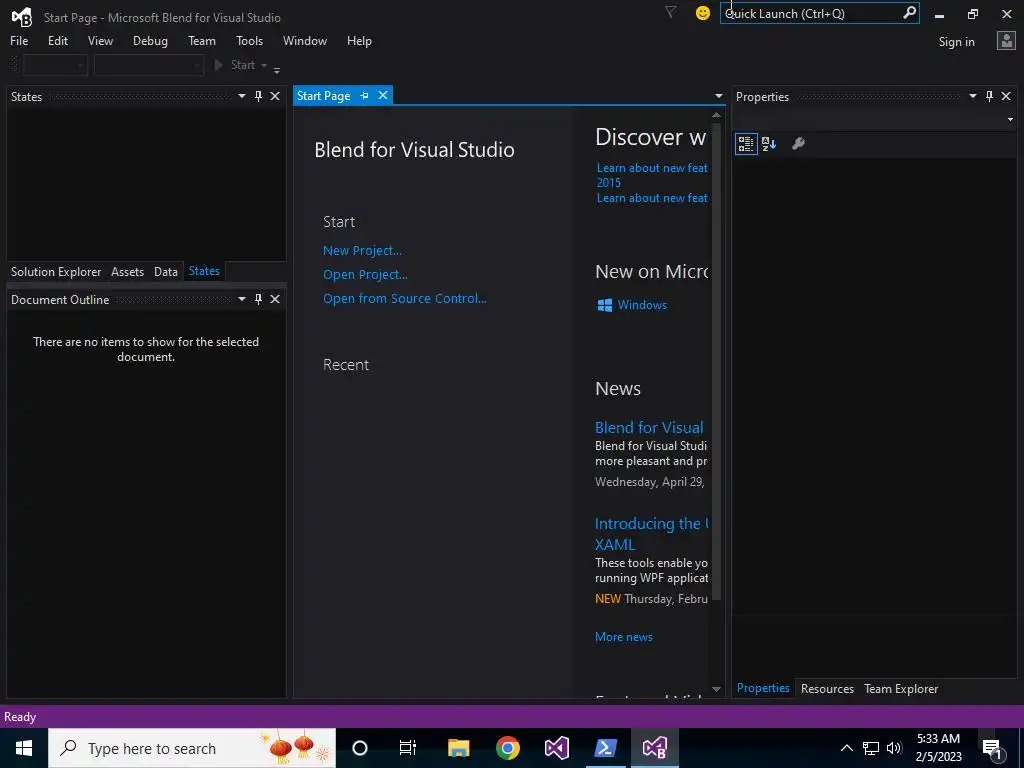Switch to the Data tab

[166, 272]
